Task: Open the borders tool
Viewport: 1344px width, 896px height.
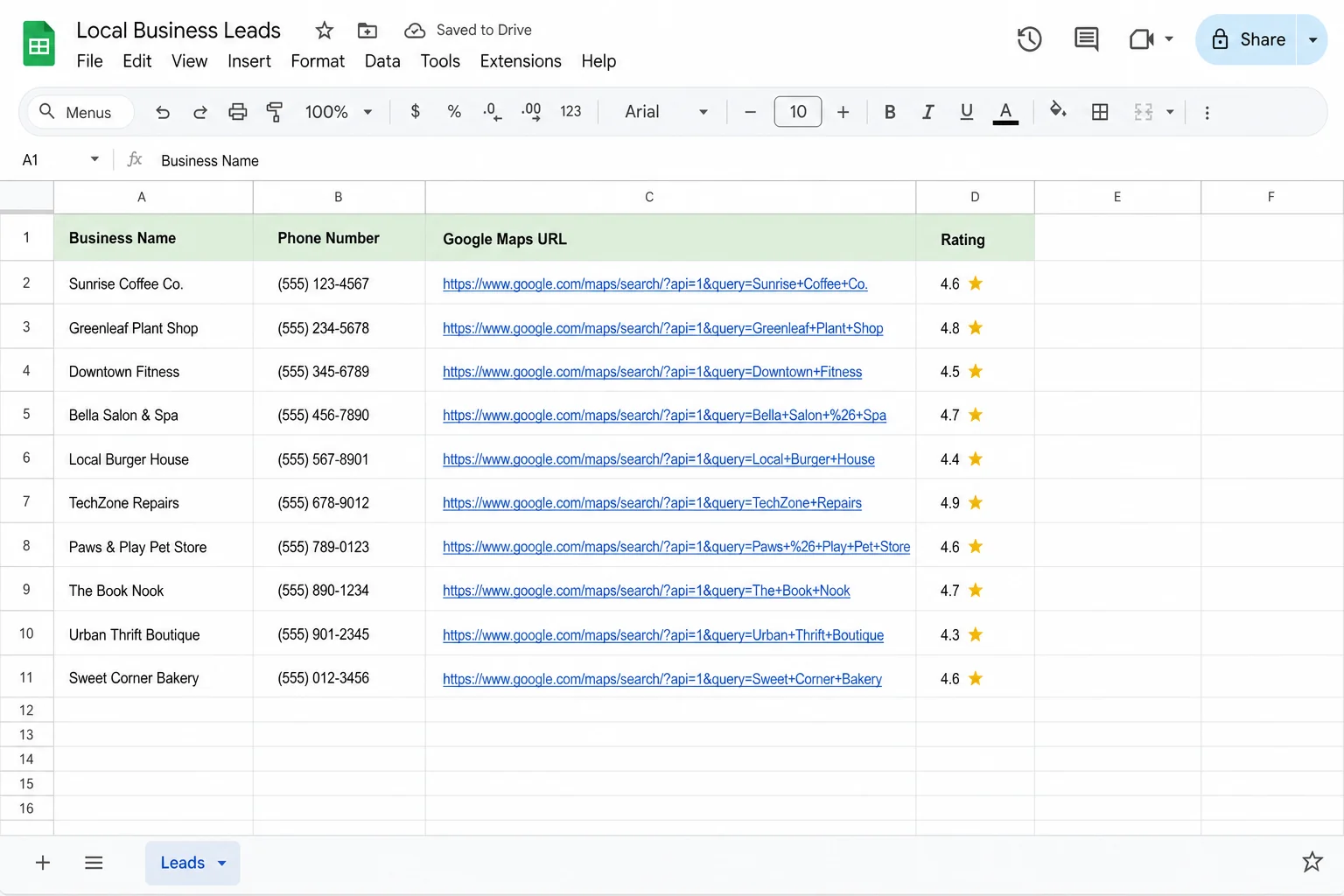Action: click(x=1100, y=112)
